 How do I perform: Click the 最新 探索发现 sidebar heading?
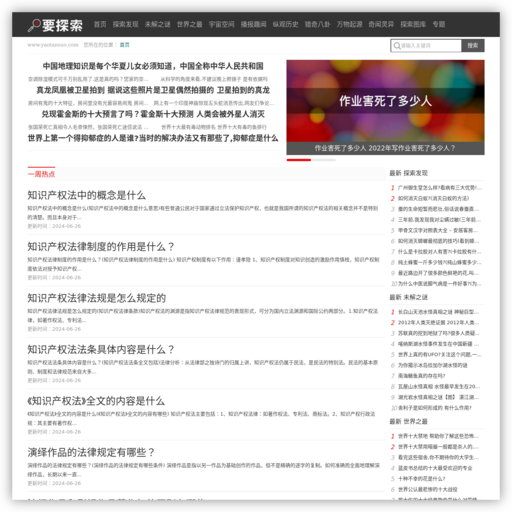coord(409,173)
